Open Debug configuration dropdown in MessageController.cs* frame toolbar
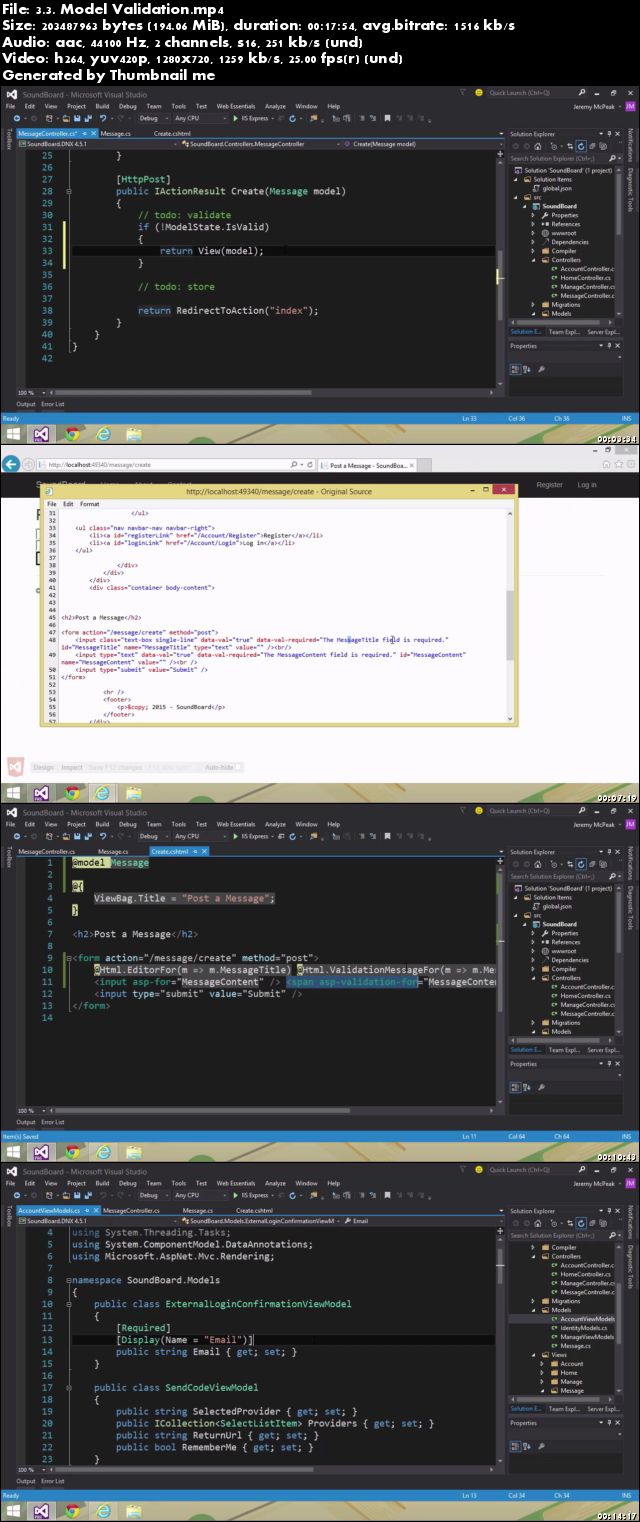The image size is (640, 1522). (x=153, y=118)
